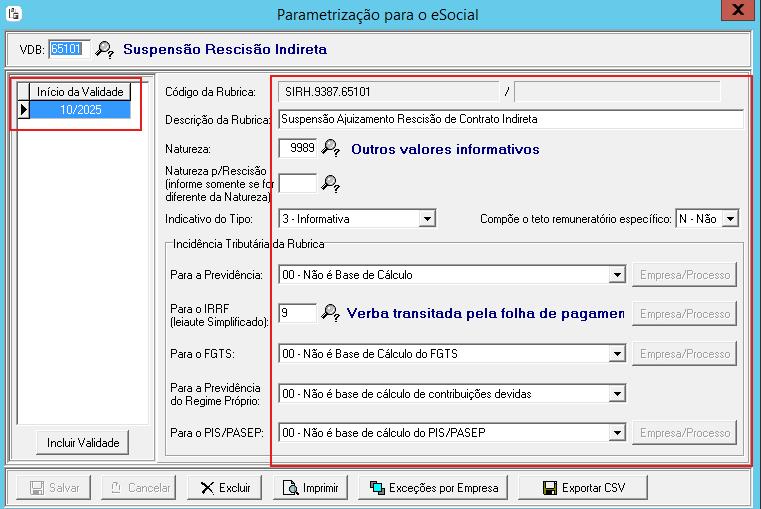
Task: Click the Exportar CSV button
Action: pyautogui.click(x=583, y=488)
